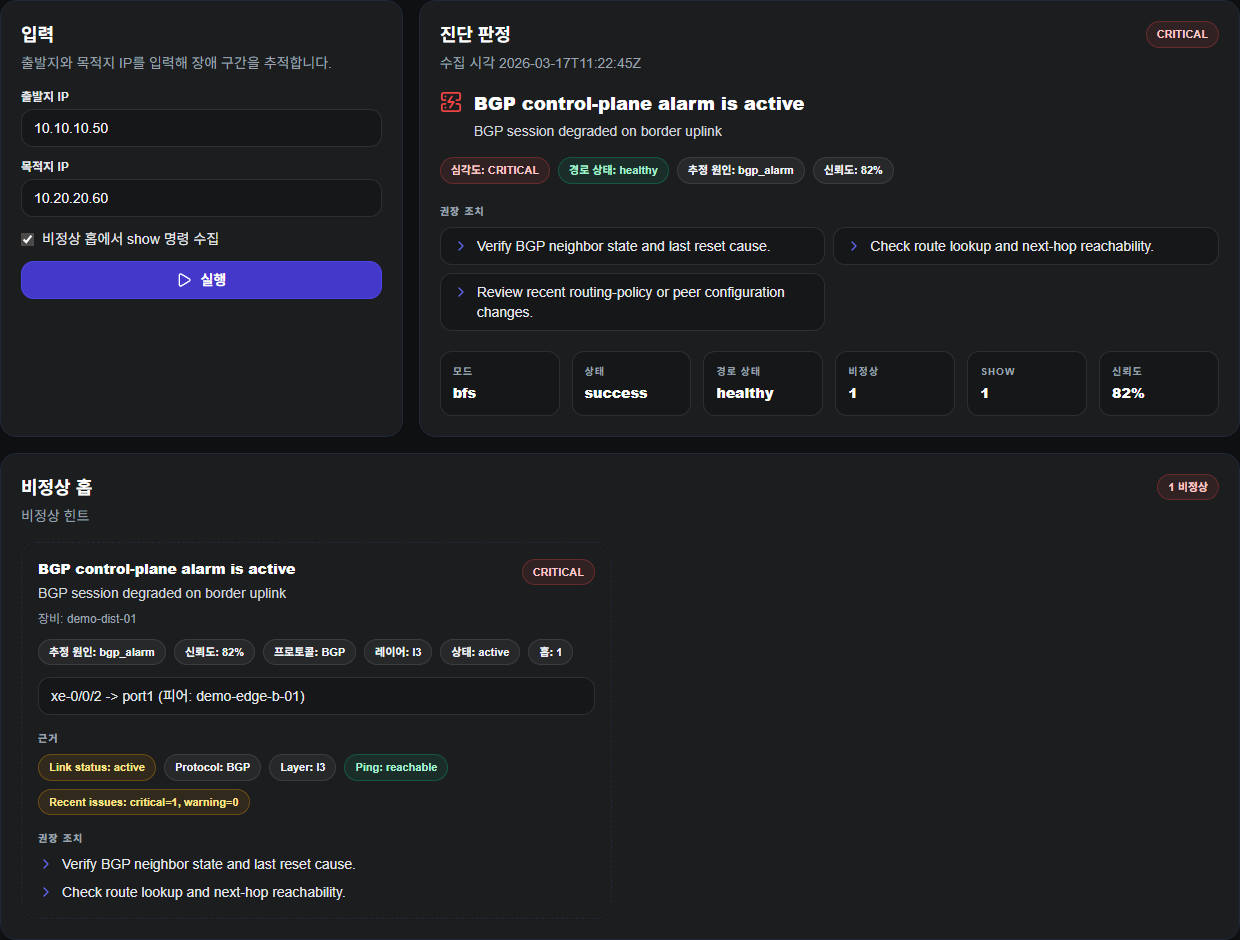Click the 실행 button to run diagnosis

click(x=201, y=280)
